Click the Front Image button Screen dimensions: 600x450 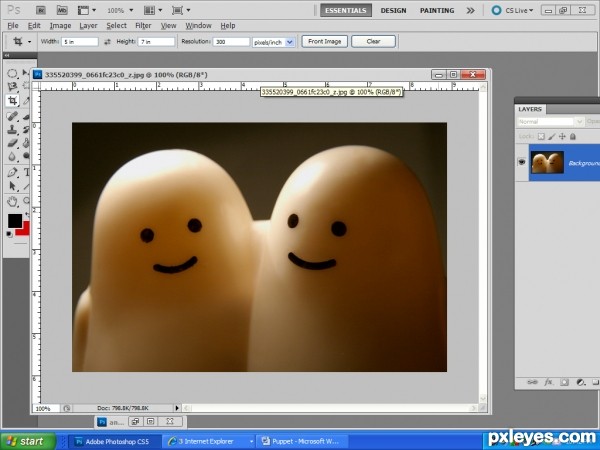pyautogui.click(x=324, y=41)
